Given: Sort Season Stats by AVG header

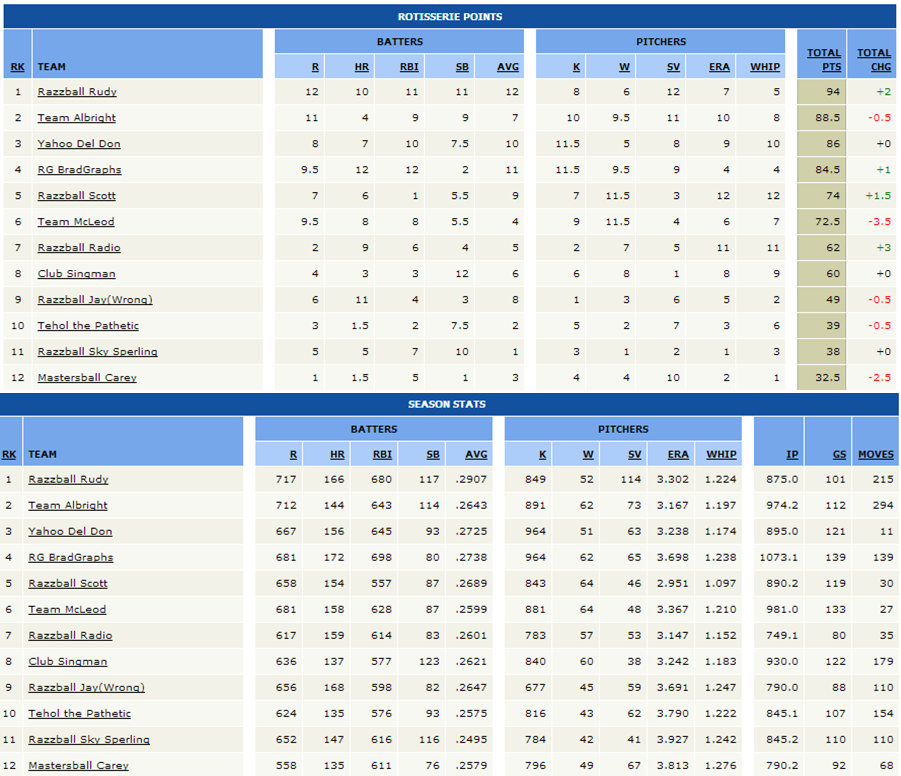Looking at the screenshot, I should pos(476,454).
